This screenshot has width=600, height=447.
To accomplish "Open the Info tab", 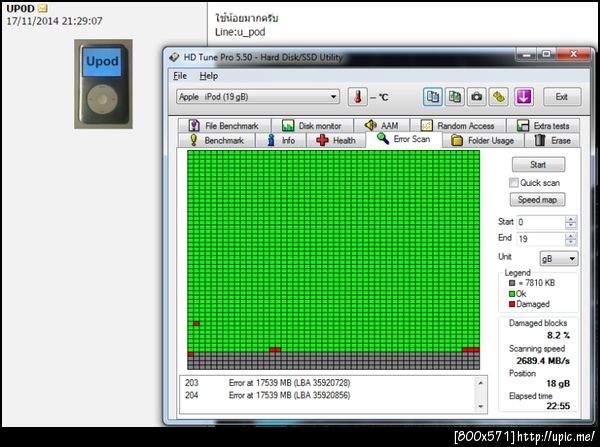I will 281,140.
